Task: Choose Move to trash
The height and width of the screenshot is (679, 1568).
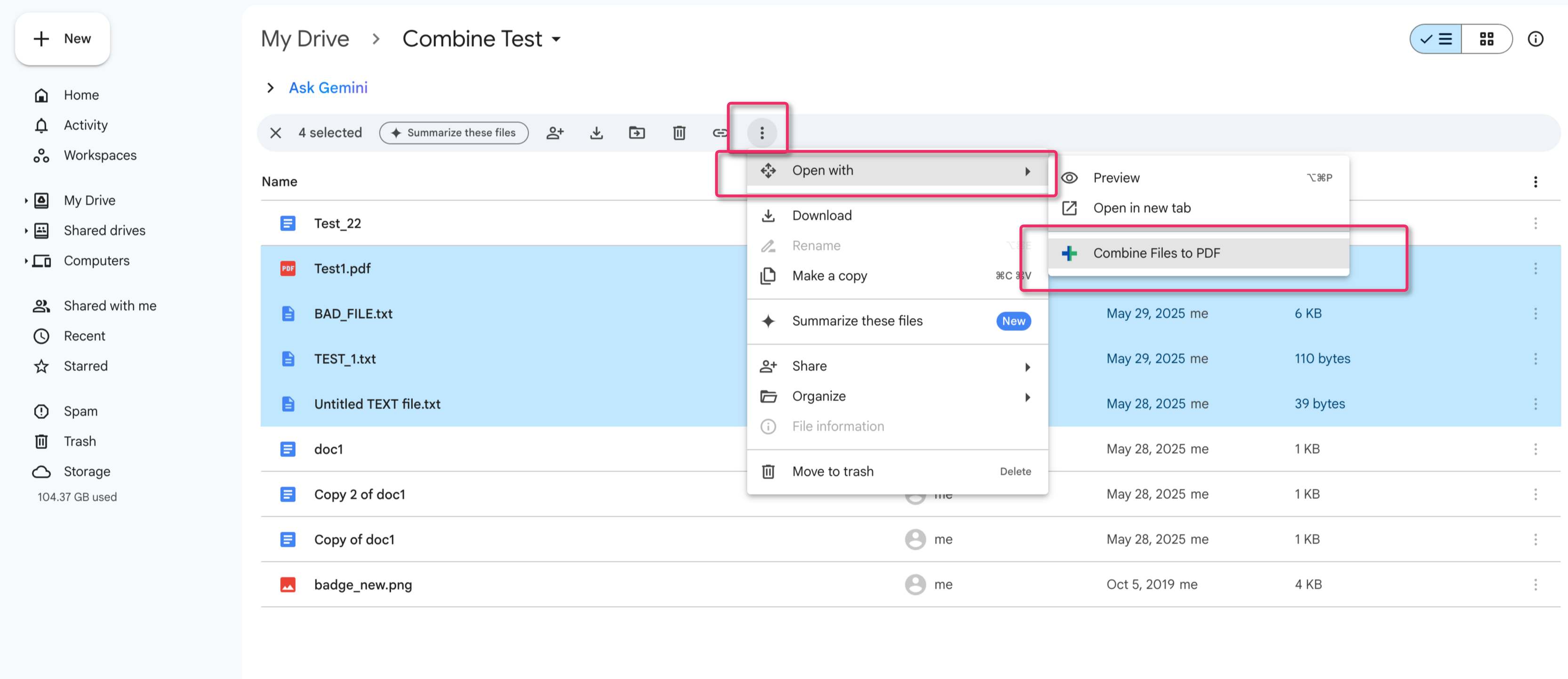Action: 897,471
